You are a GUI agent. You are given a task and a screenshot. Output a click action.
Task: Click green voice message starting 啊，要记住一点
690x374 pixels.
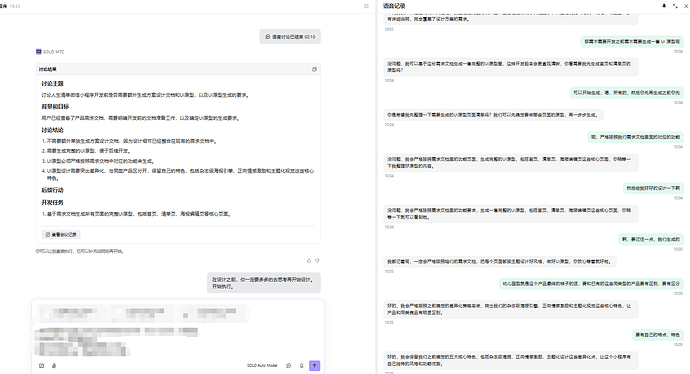click(x=651, y=239)
